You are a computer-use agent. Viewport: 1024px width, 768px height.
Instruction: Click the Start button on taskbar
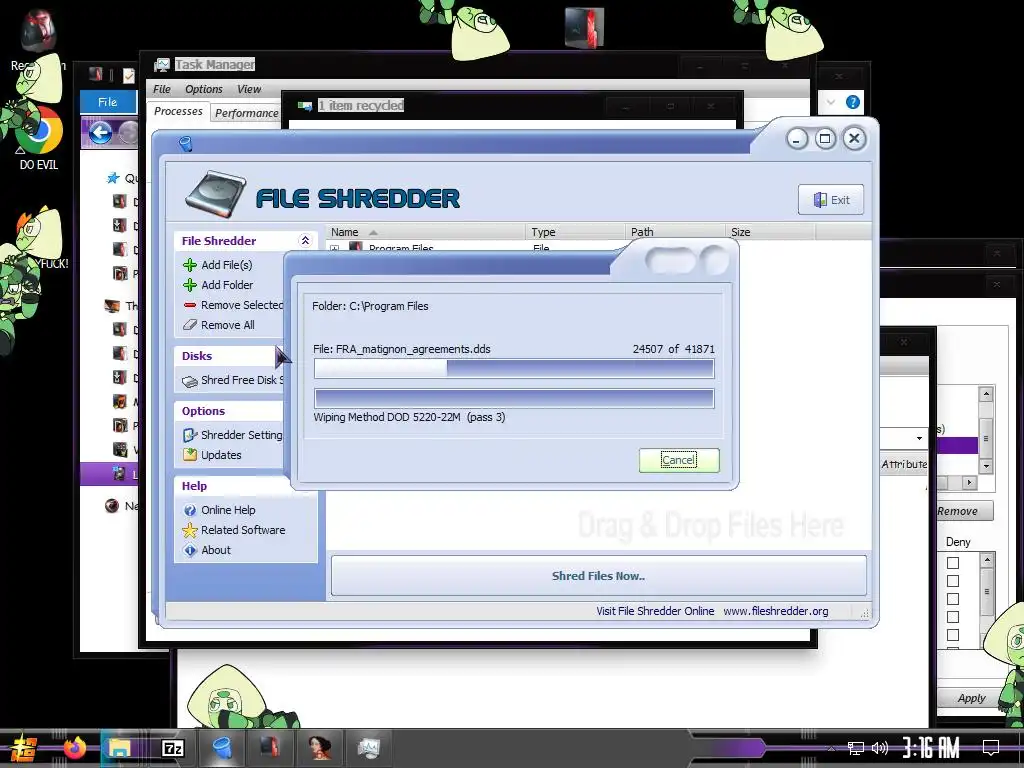point(24,748)
